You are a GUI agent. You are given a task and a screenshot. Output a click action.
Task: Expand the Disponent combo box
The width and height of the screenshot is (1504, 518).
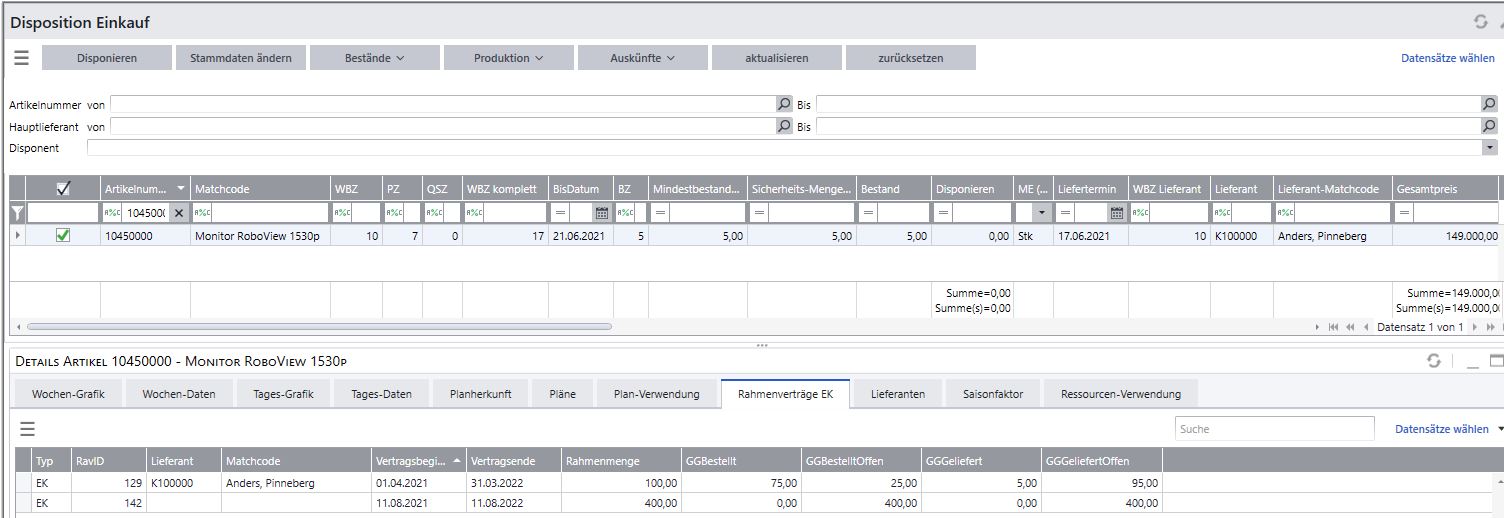pos(1490,148)
